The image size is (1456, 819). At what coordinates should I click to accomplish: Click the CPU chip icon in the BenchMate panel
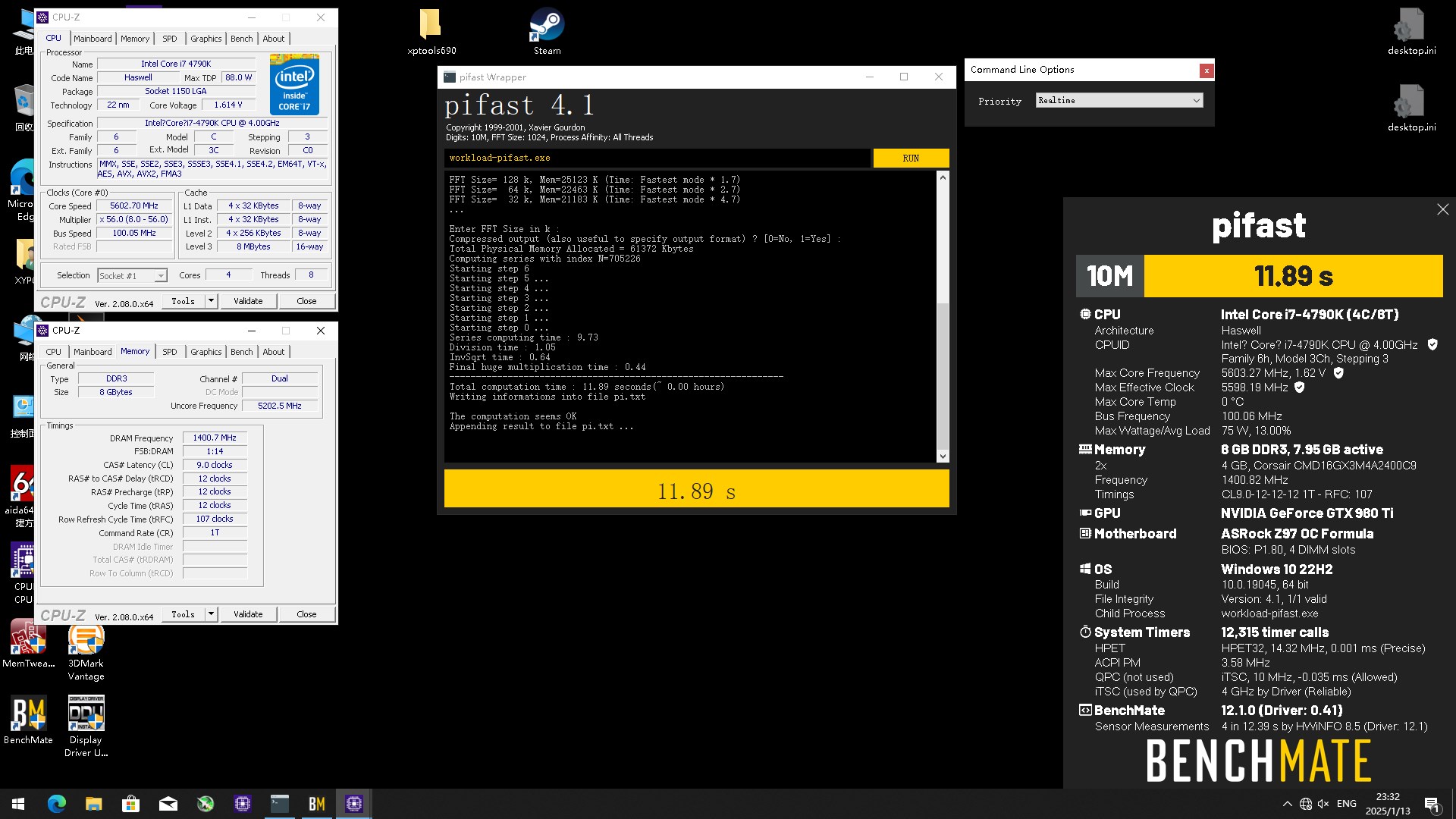(1085, 314)
